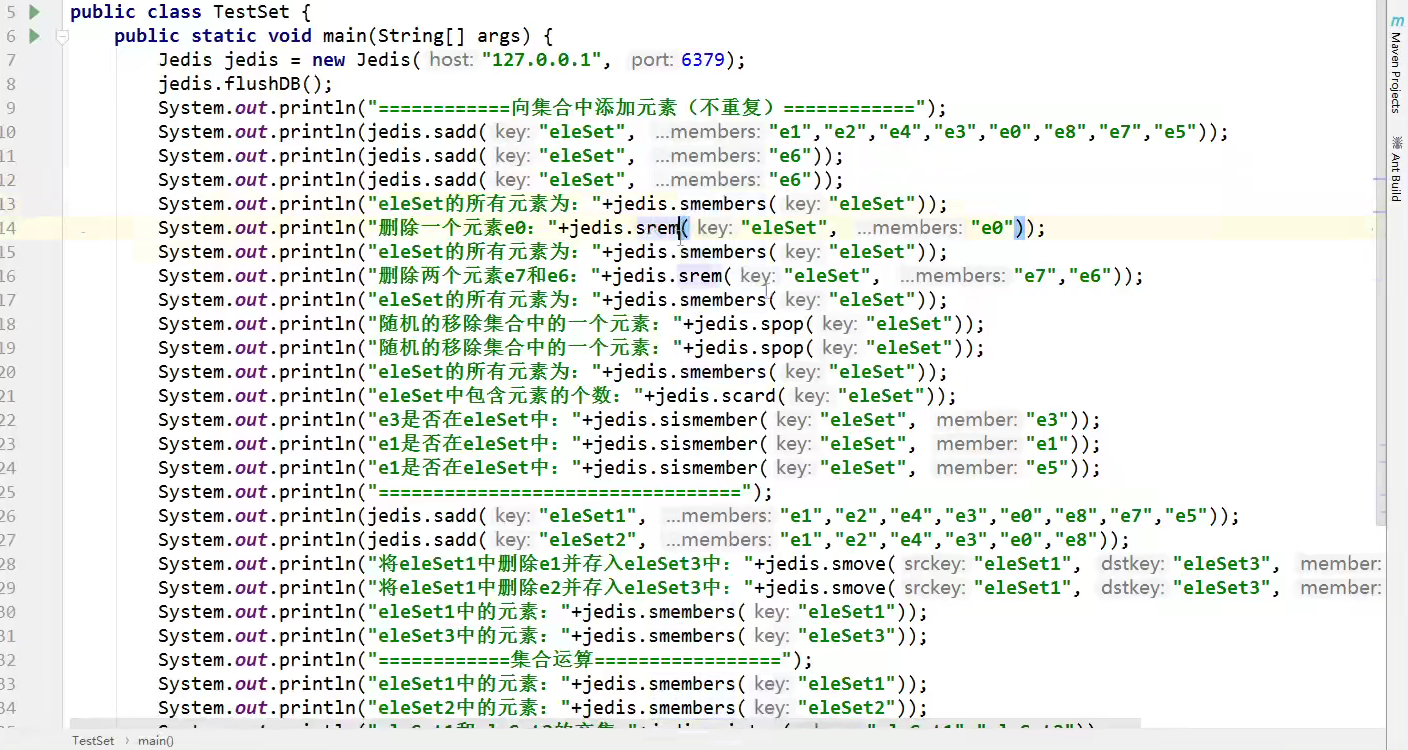Click the Ant Build ant icon

coord(1396,143)
